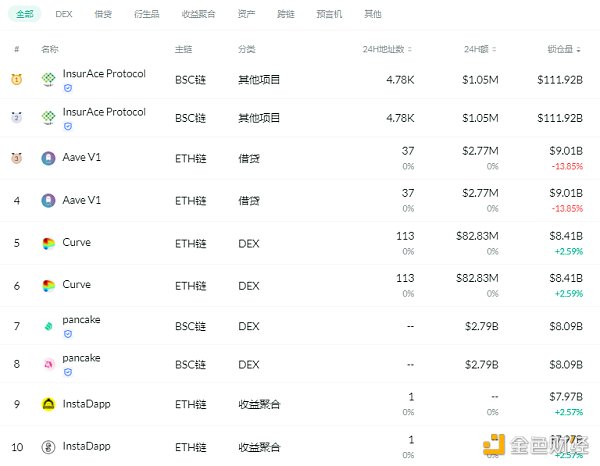The width and height of the screenshot is (600, 466).
Task: Open Curve in rank 5 row
Action: tap(77, 242)
